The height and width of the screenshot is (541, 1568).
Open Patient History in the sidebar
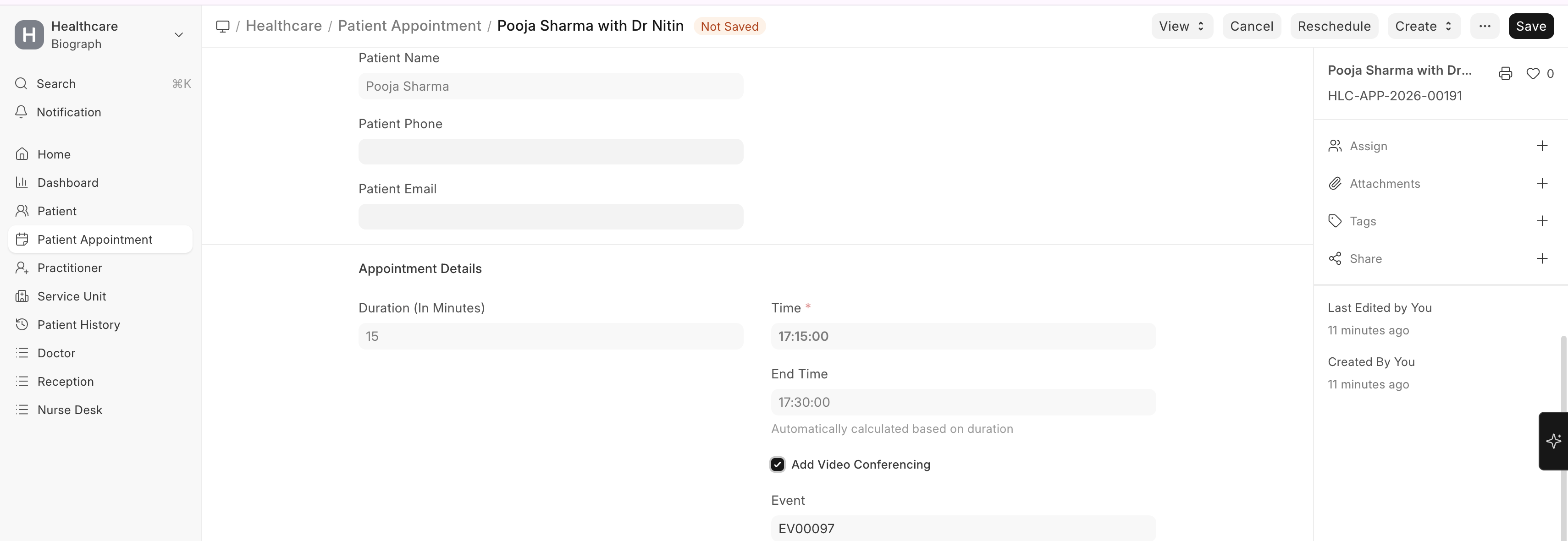click(78, 325)
